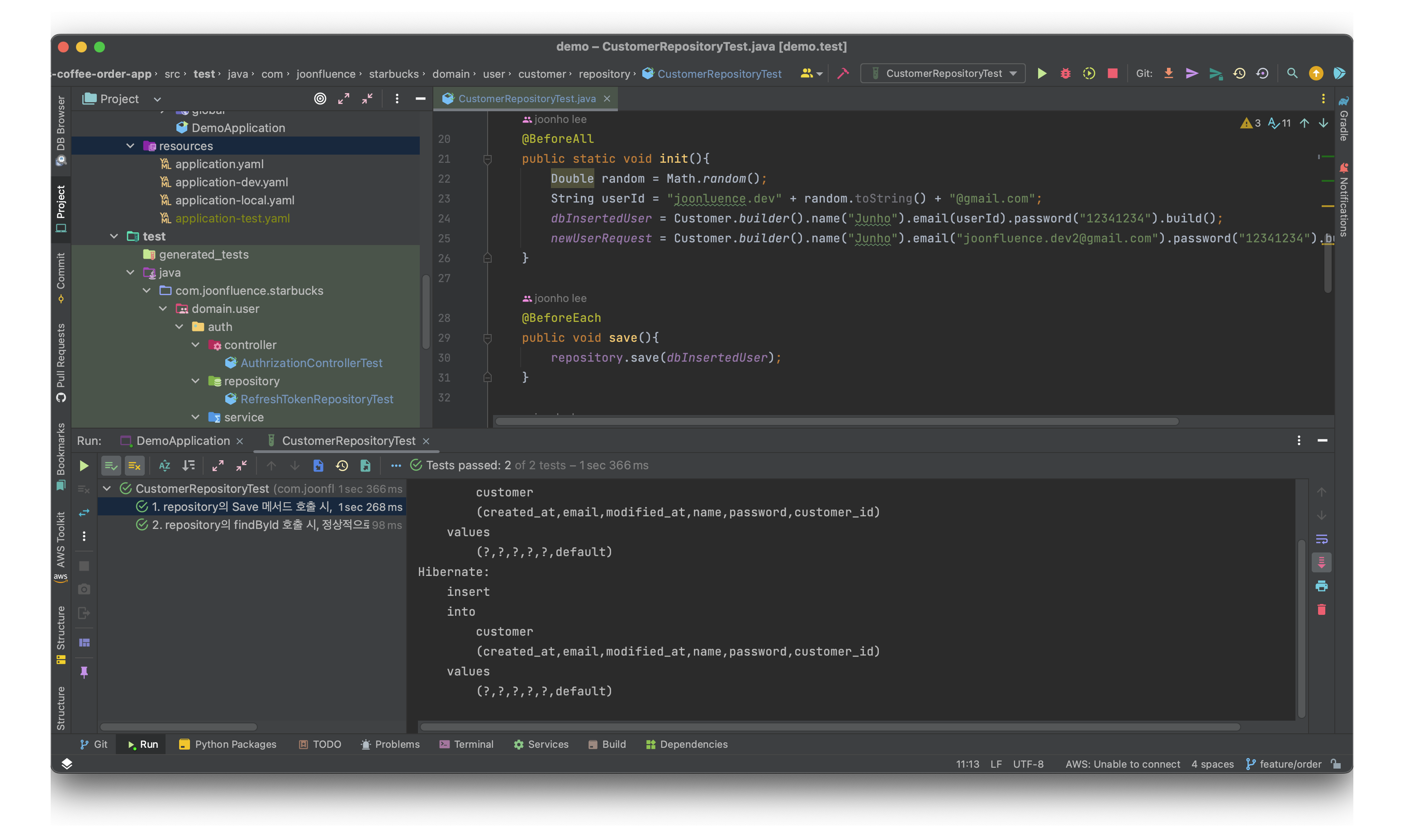Toggle the Show Ignored tests filter

tap(134, 465)
